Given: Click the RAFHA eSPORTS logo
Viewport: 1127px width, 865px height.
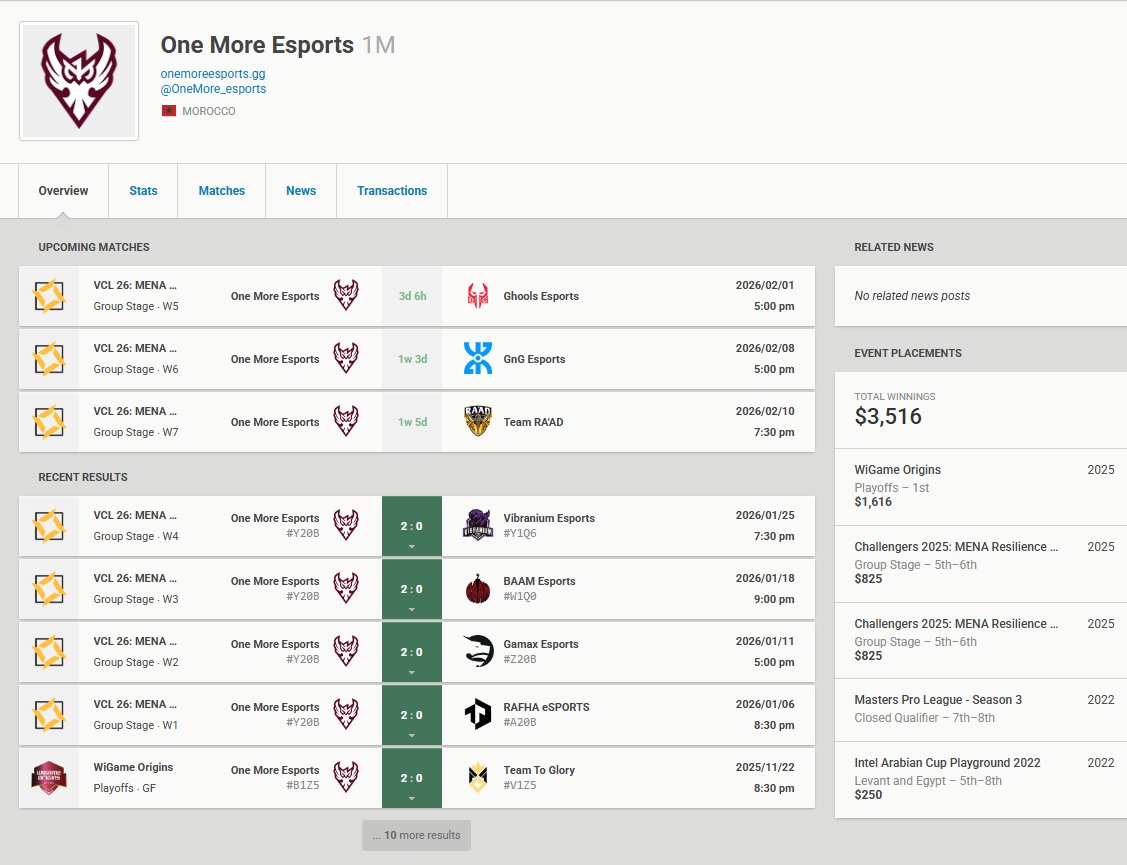Looking at the screenshot, I should (x=477, y=714).
